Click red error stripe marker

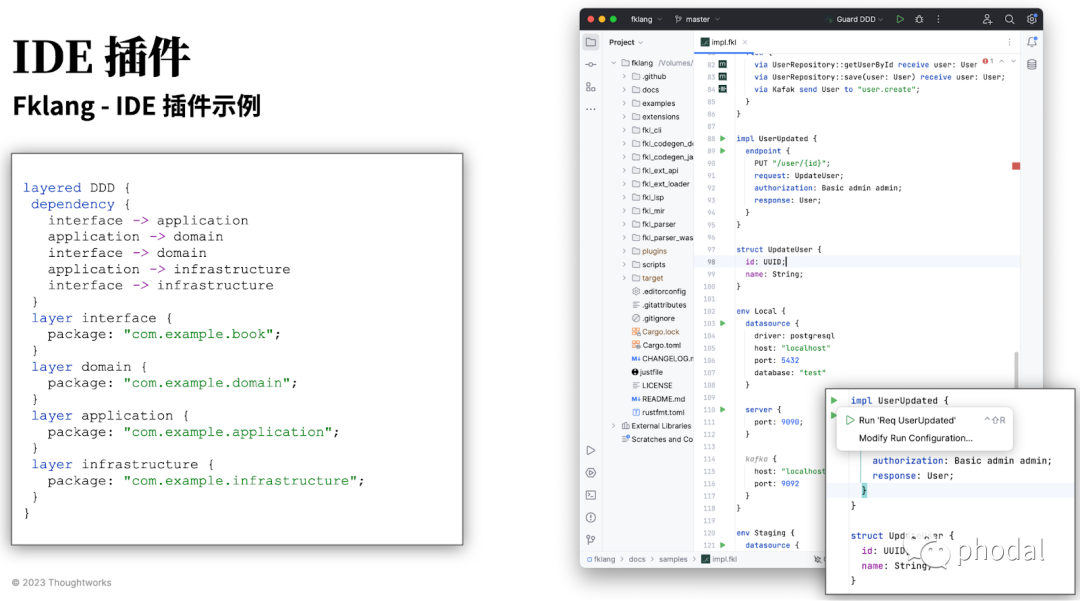pos(1016,166)
